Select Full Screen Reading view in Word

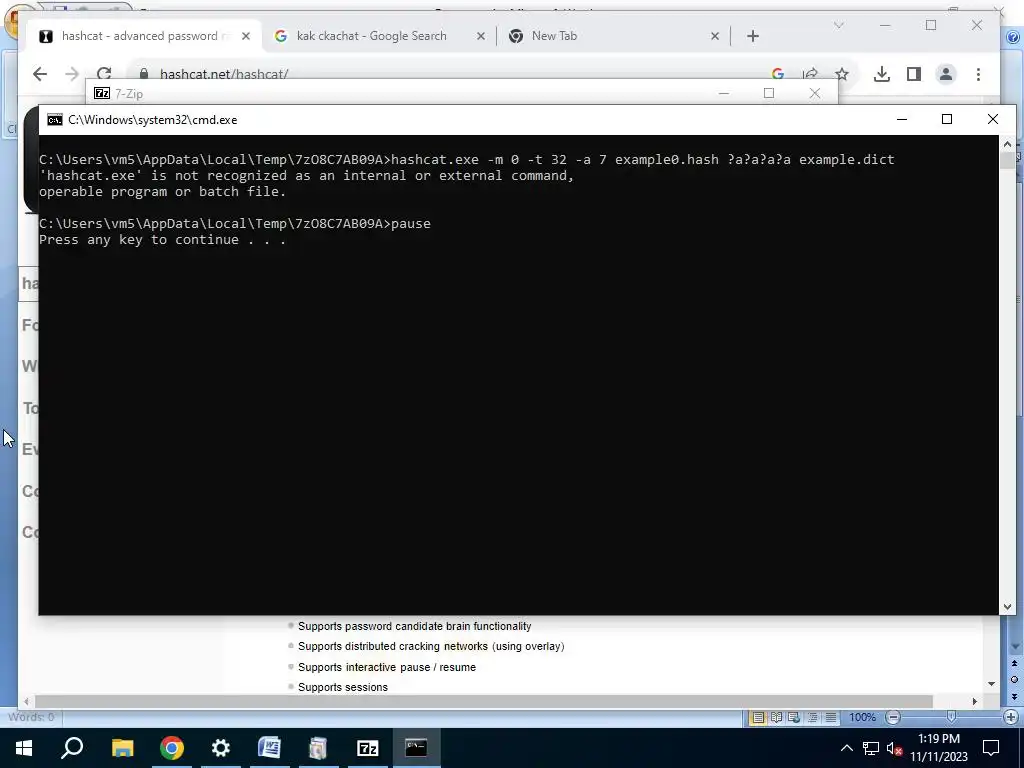click(x=776, y=717)
